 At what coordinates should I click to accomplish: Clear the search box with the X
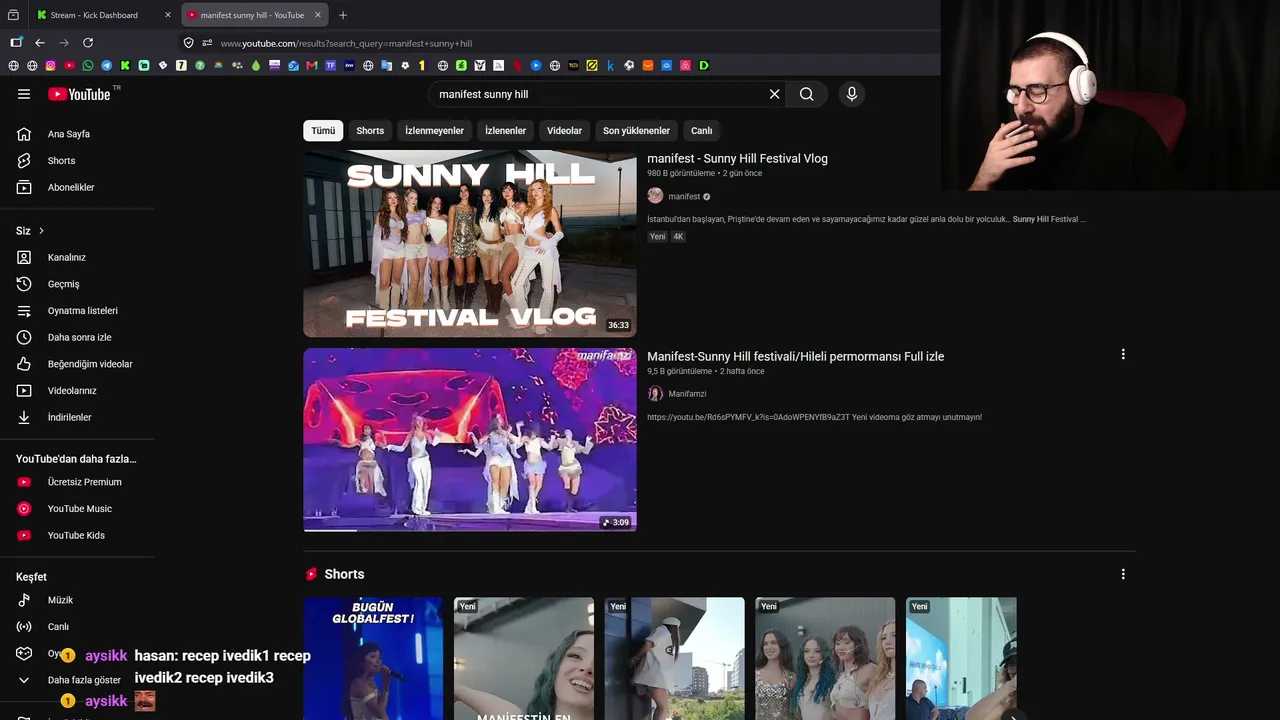(774, 94)
